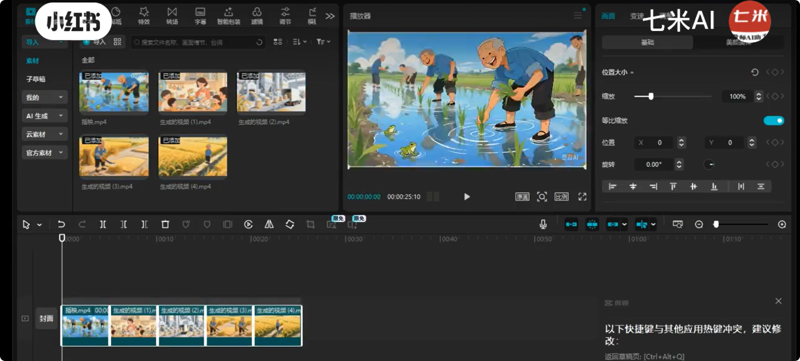
Task: Open the 字幕 subtitles tab
Action: (200, 15)
